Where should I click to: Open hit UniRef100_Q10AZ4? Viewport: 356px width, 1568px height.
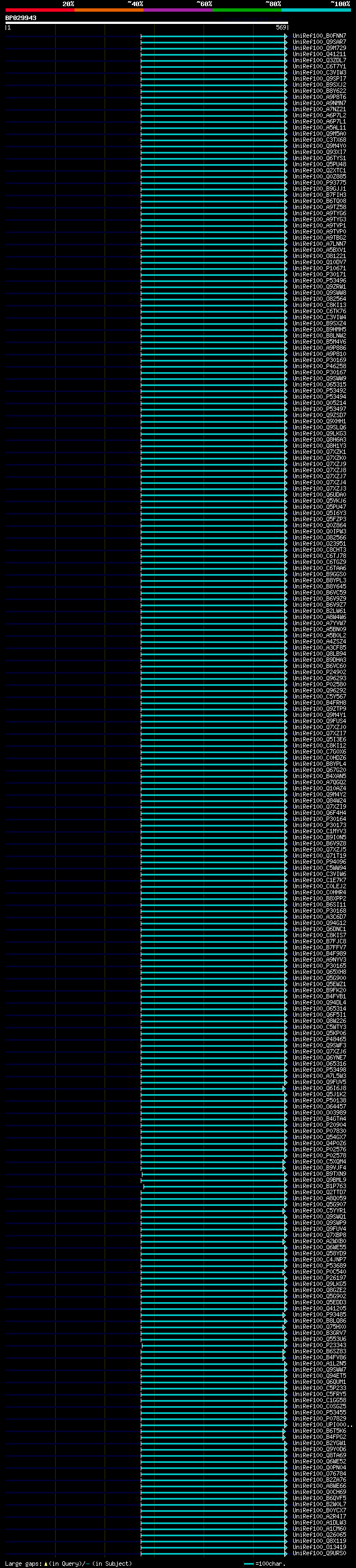319,788
